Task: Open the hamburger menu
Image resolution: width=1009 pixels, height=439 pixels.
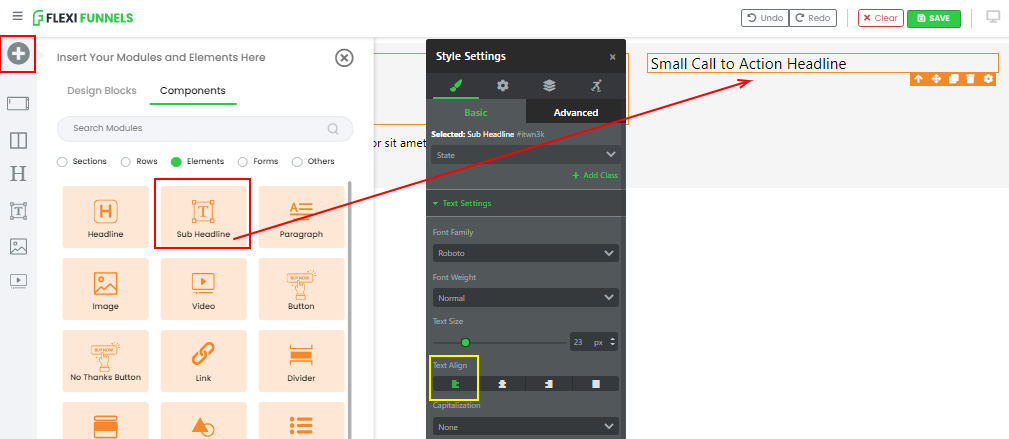Action: pyautogui.click(x=17, y=16)
